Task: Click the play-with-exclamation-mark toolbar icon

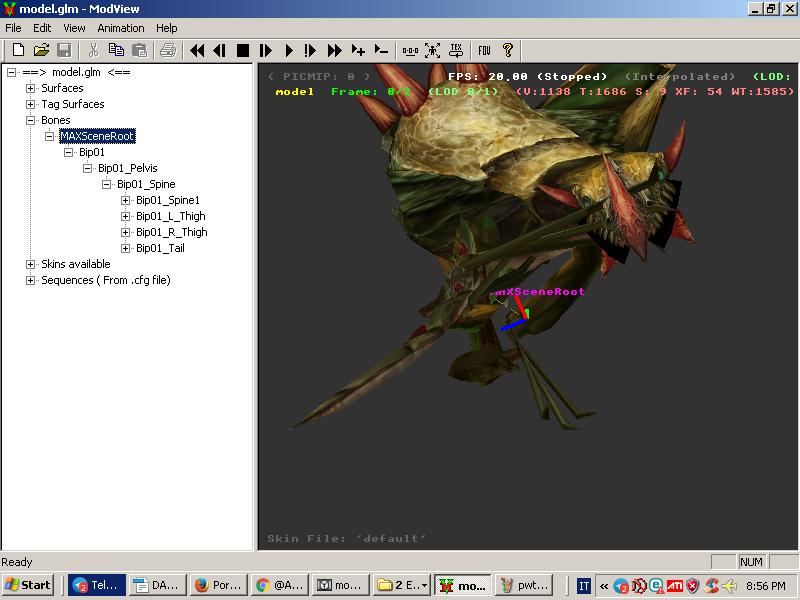Action: point(310,50)
